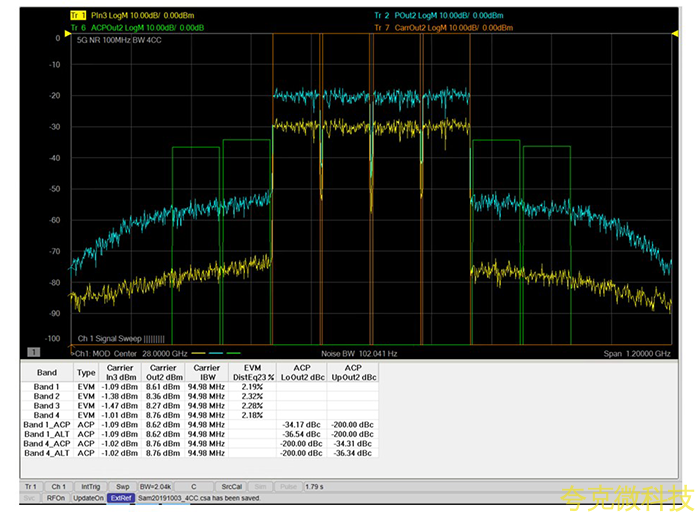Click the EVM DistEq23 % column header
Image resolution: width=700 pixels, height=512 pixels.
pos(253,372)
